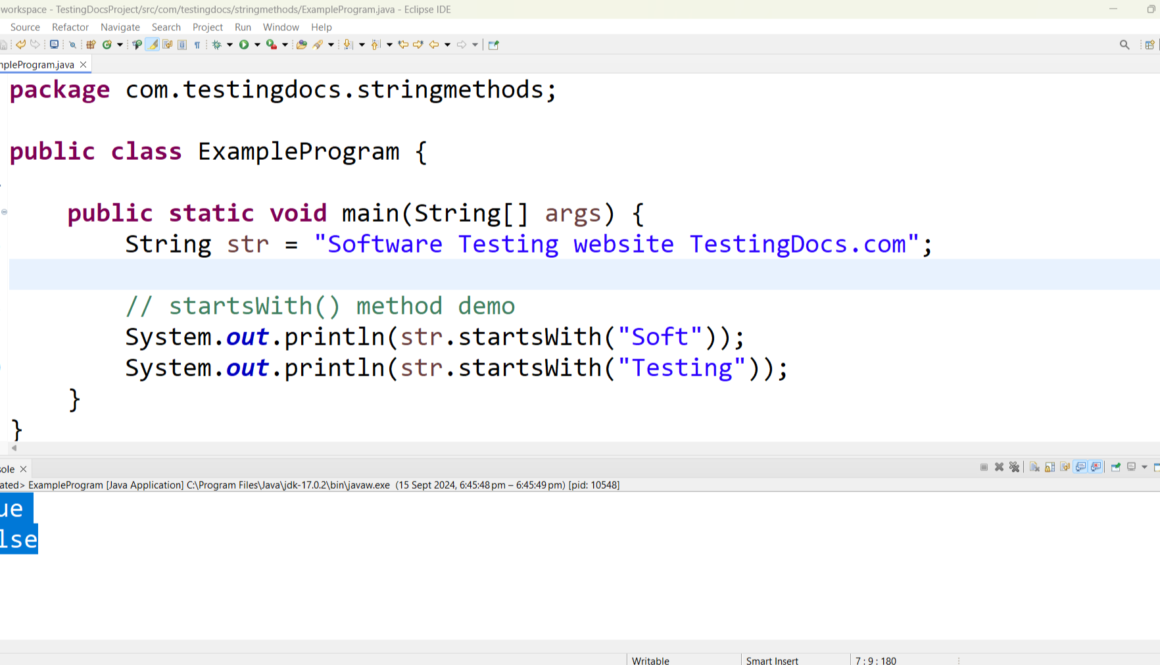Open the dropdown arrow beside the Debug icon
The image size is (1160, 665).
point(229,45)
